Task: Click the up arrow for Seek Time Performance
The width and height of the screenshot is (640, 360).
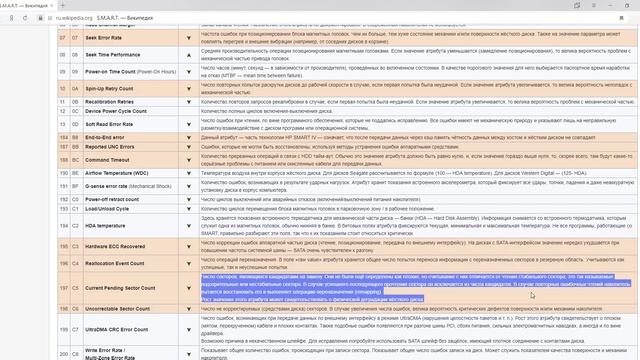Action: pyautogui.click(x=189, y=55)
